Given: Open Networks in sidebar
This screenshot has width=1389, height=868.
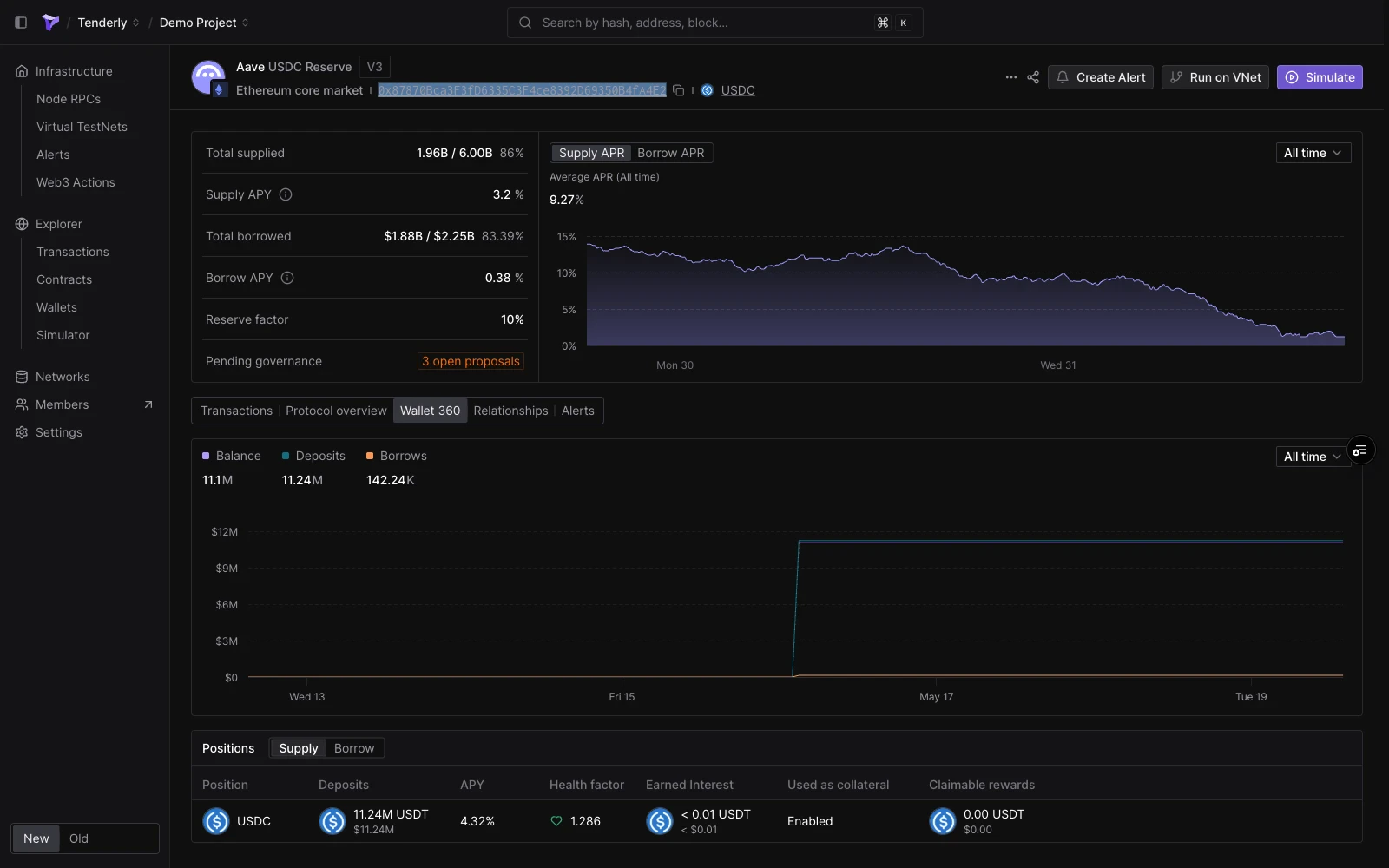Looking at the screenshot, I should [x=63, y=377].
